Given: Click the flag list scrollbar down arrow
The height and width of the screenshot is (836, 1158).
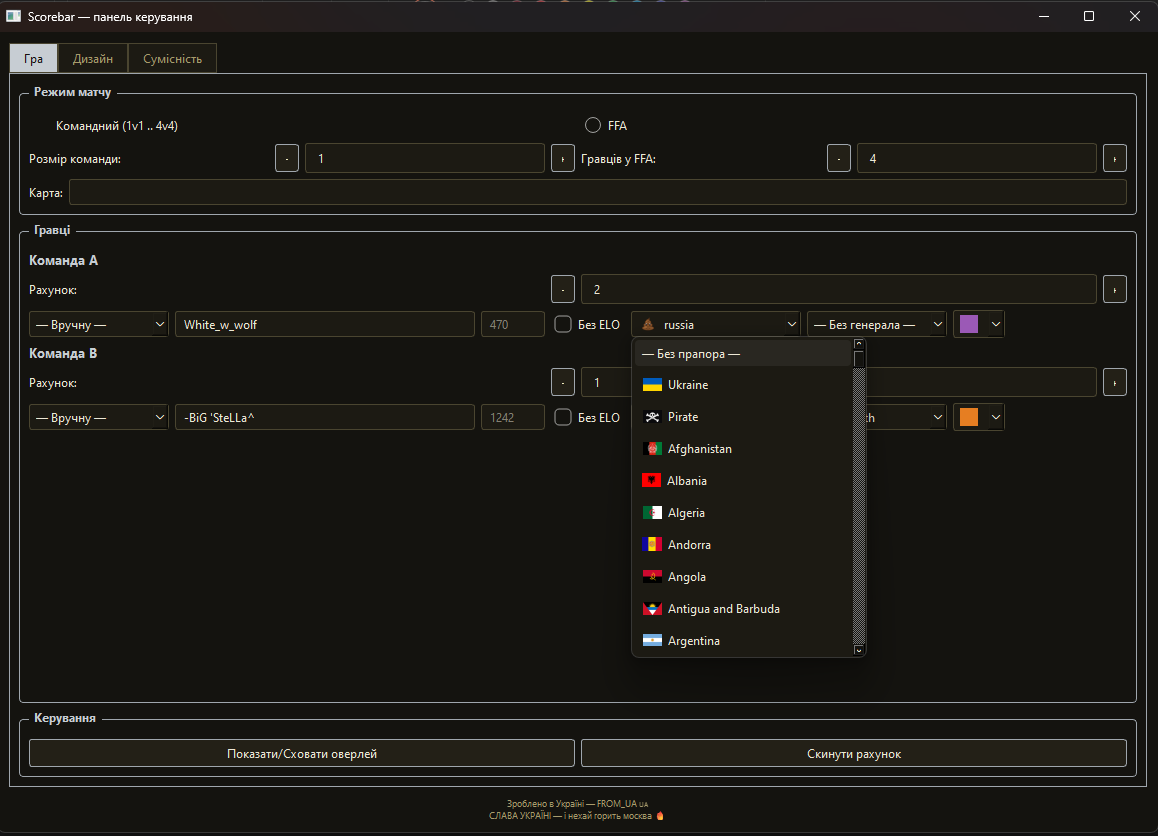Looking at the screenshot, I should (858, 650).
